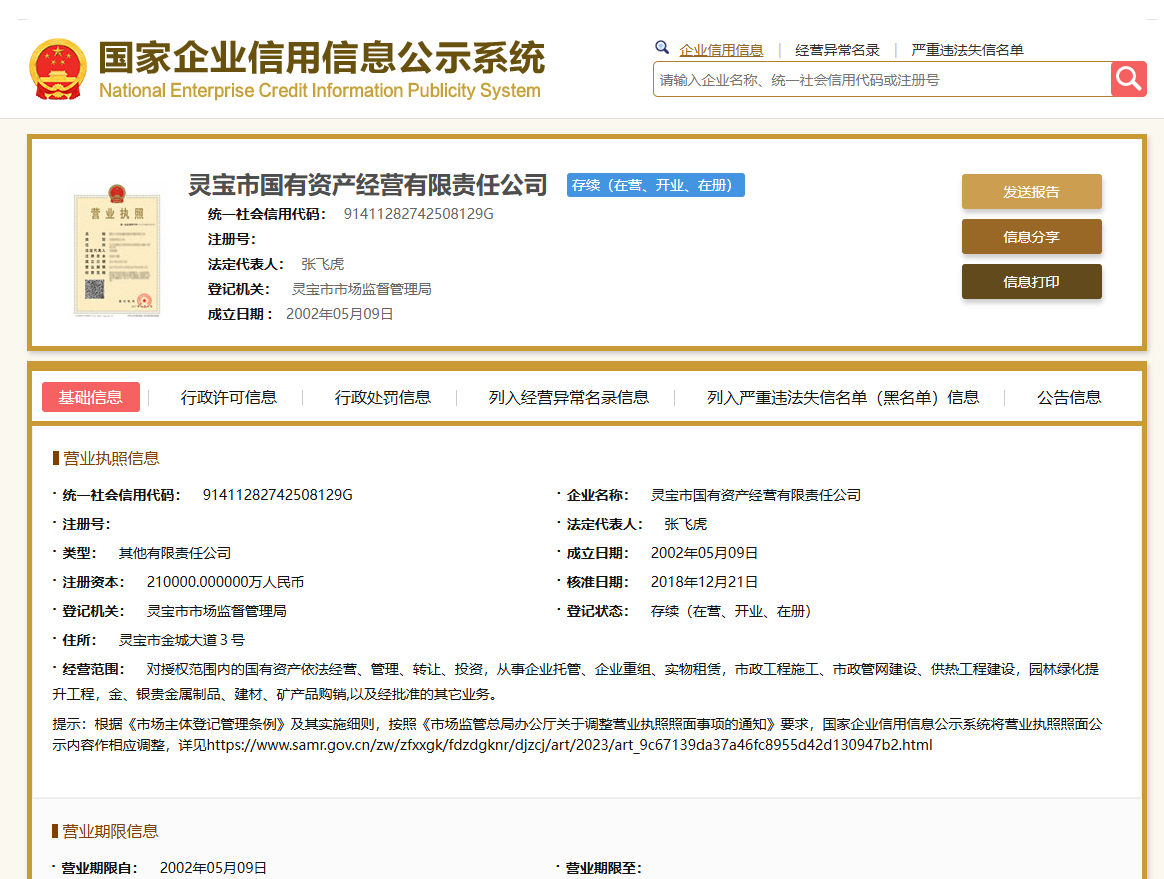This screenshot has width=1164, height=879.
Task: Switch to the 基础信息 tab
Action: [91, 397]
